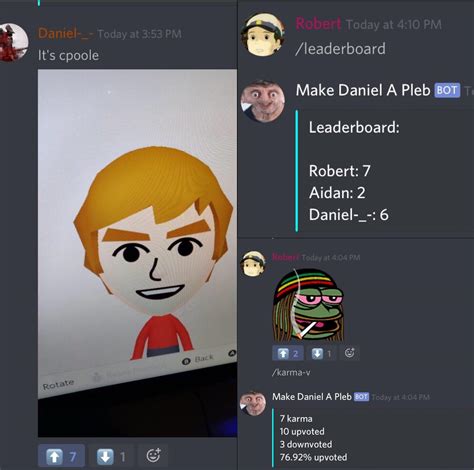The image size is (474, 470).
Task: Open Daniel-_-'s avatar profile
Action: 12,43
